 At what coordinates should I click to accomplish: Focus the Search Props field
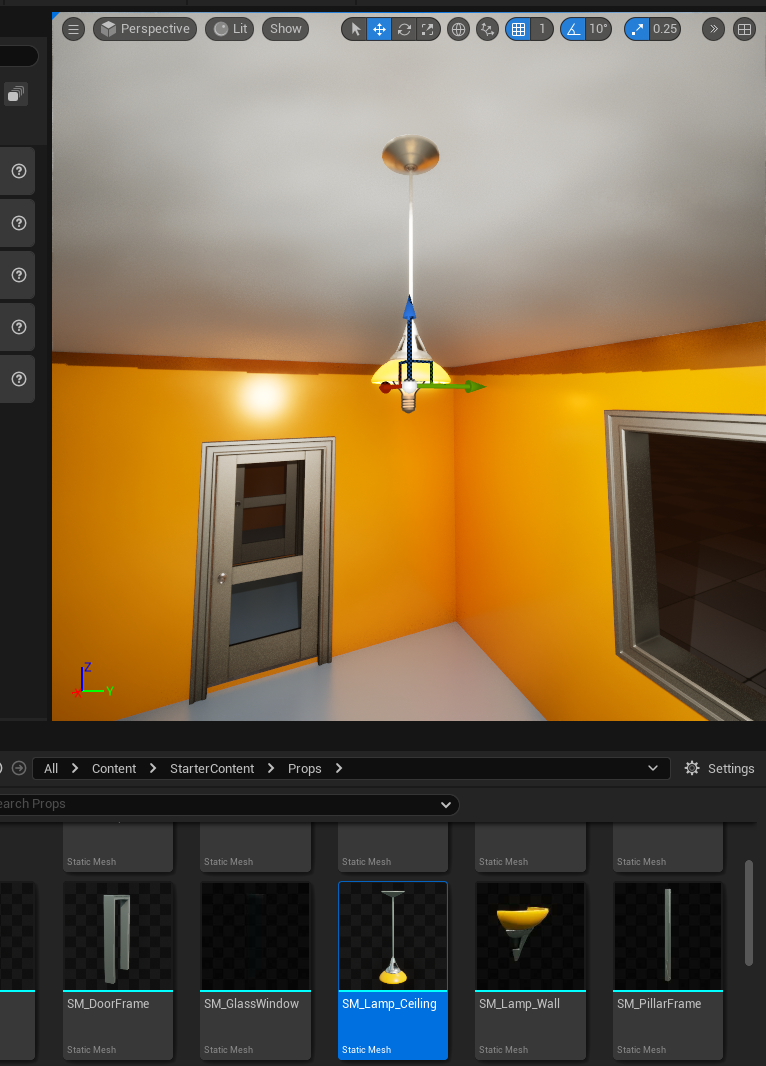[x=217, y=804]
